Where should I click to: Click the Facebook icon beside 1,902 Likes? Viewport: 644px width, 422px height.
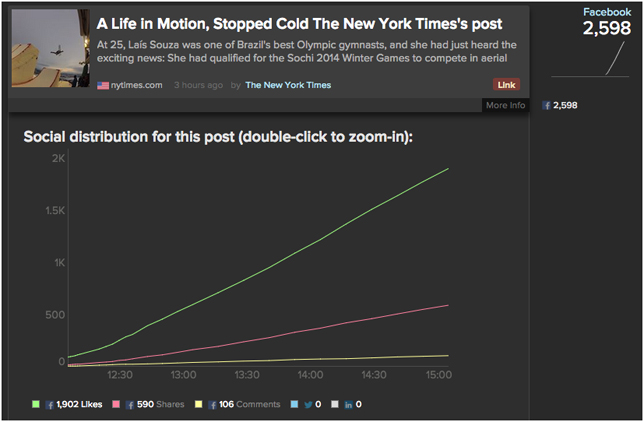tap(50, 405)
